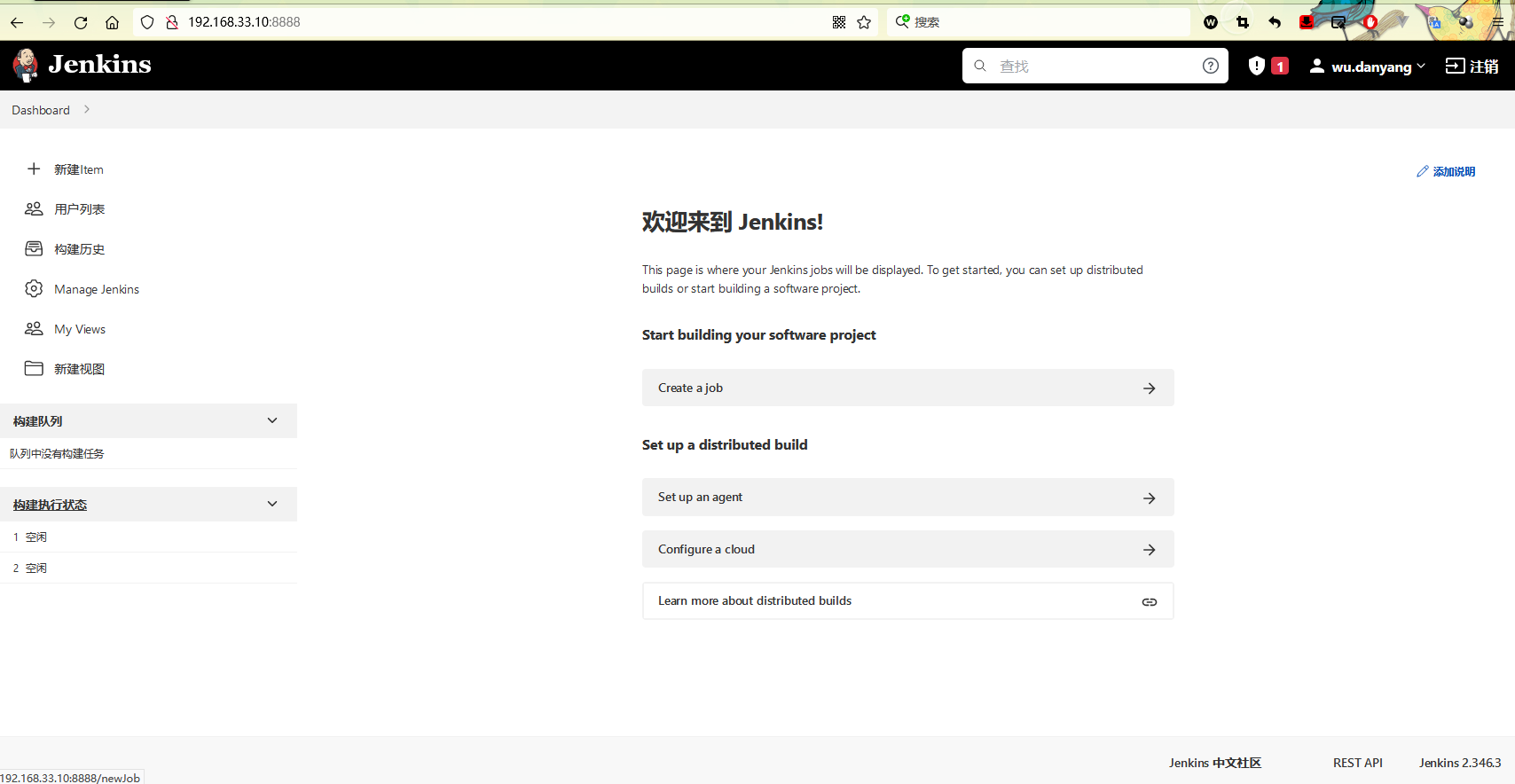The height and width of the screenshot is (784, 1515).
Task: Reload the page in the browser
Action: (x=81, y=22)
